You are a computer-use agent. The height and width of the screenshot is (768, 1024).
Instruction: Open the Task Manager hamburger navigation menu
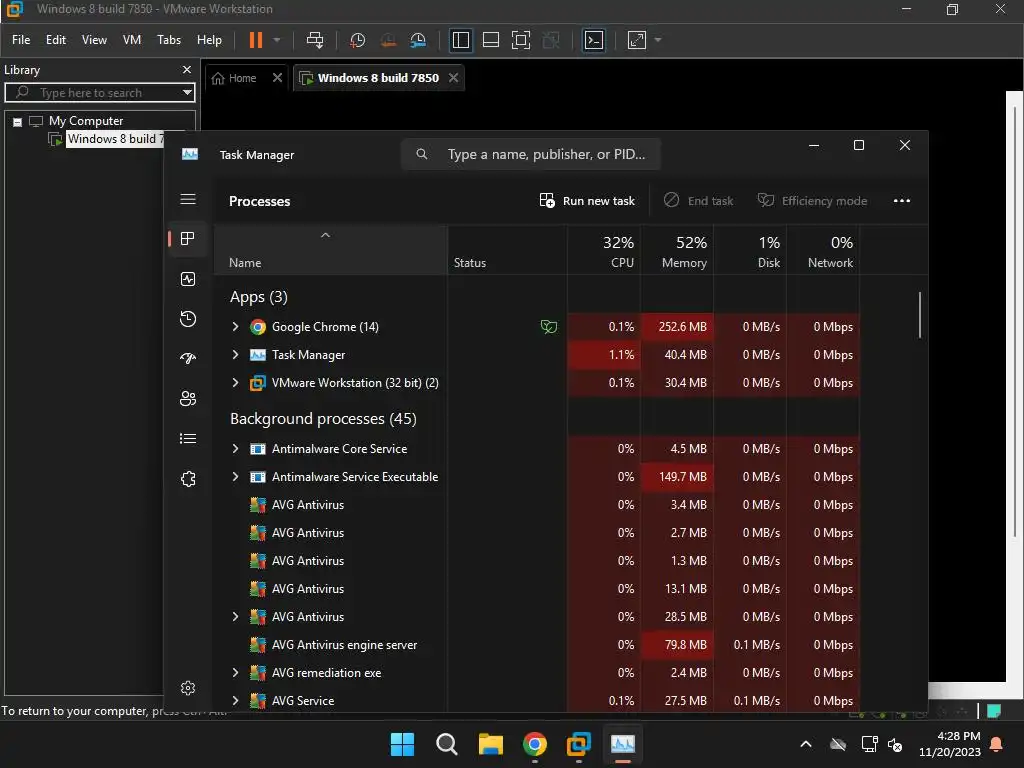(188, 199)
